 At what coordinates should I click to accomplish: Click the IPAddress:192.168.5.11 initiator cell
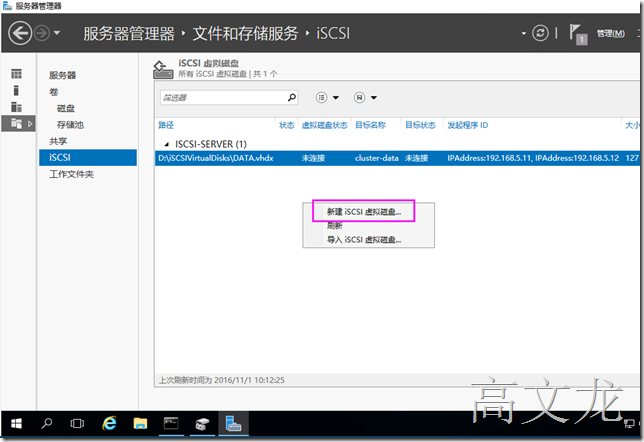point(533,158)
